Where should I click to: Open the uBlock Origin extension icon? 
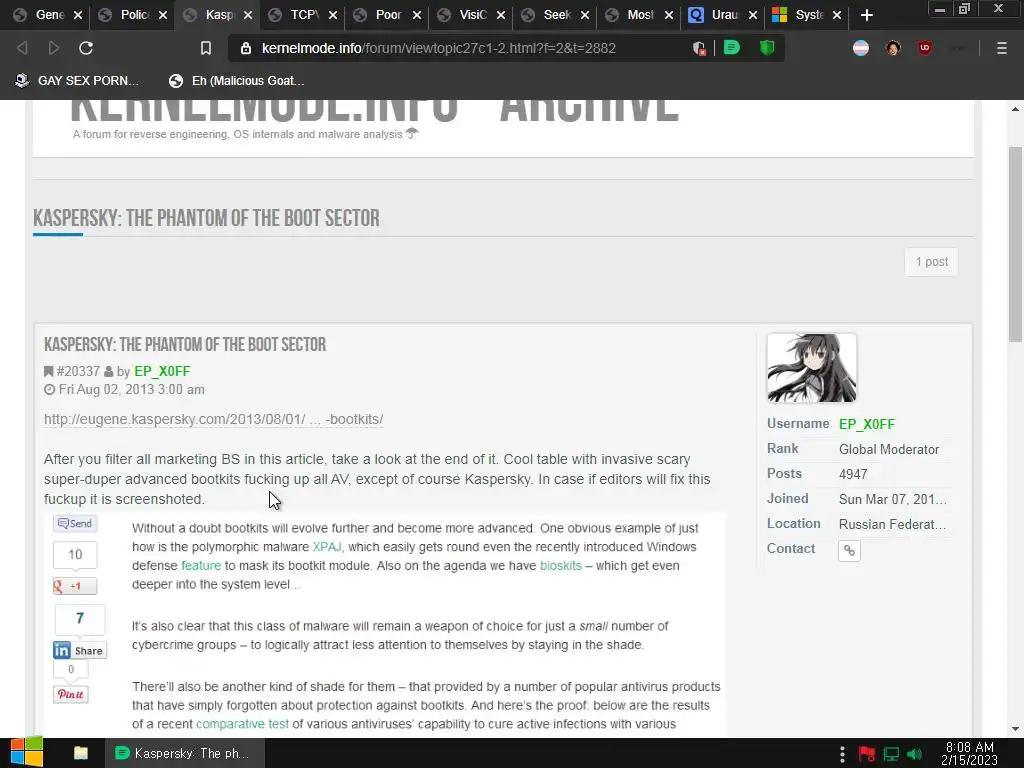(925, 48)
